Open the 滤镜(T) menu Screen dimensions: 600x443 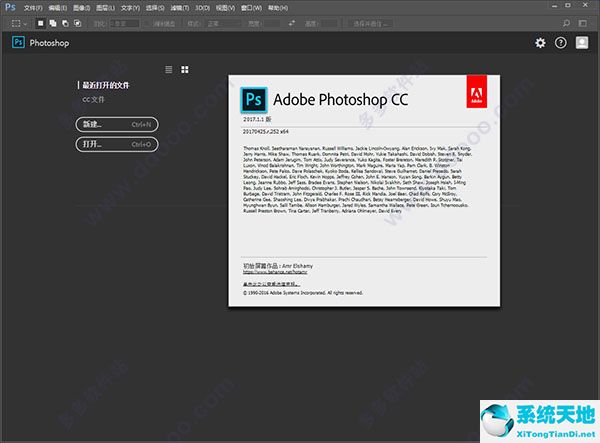(180, 8)
